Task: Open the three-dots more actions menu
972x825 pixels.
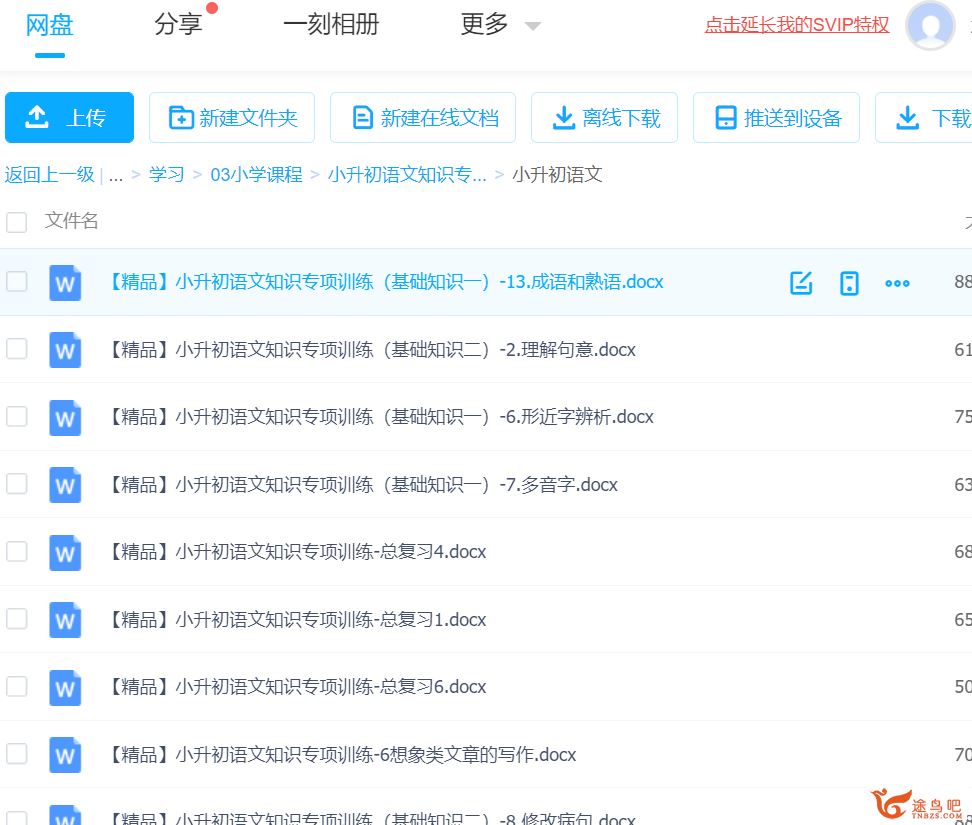Action: (x=897, y=283)
